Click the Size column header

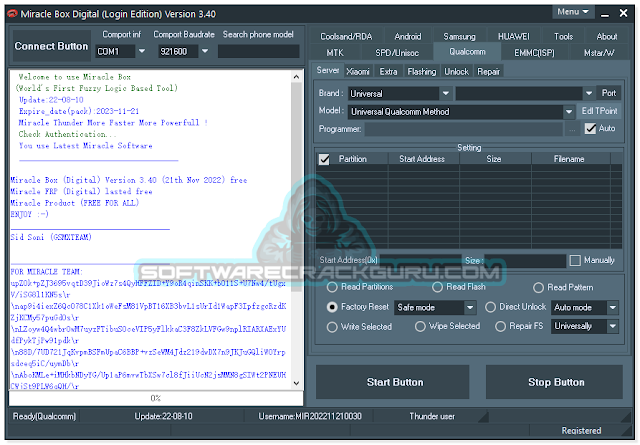click(x=494, y=159)
